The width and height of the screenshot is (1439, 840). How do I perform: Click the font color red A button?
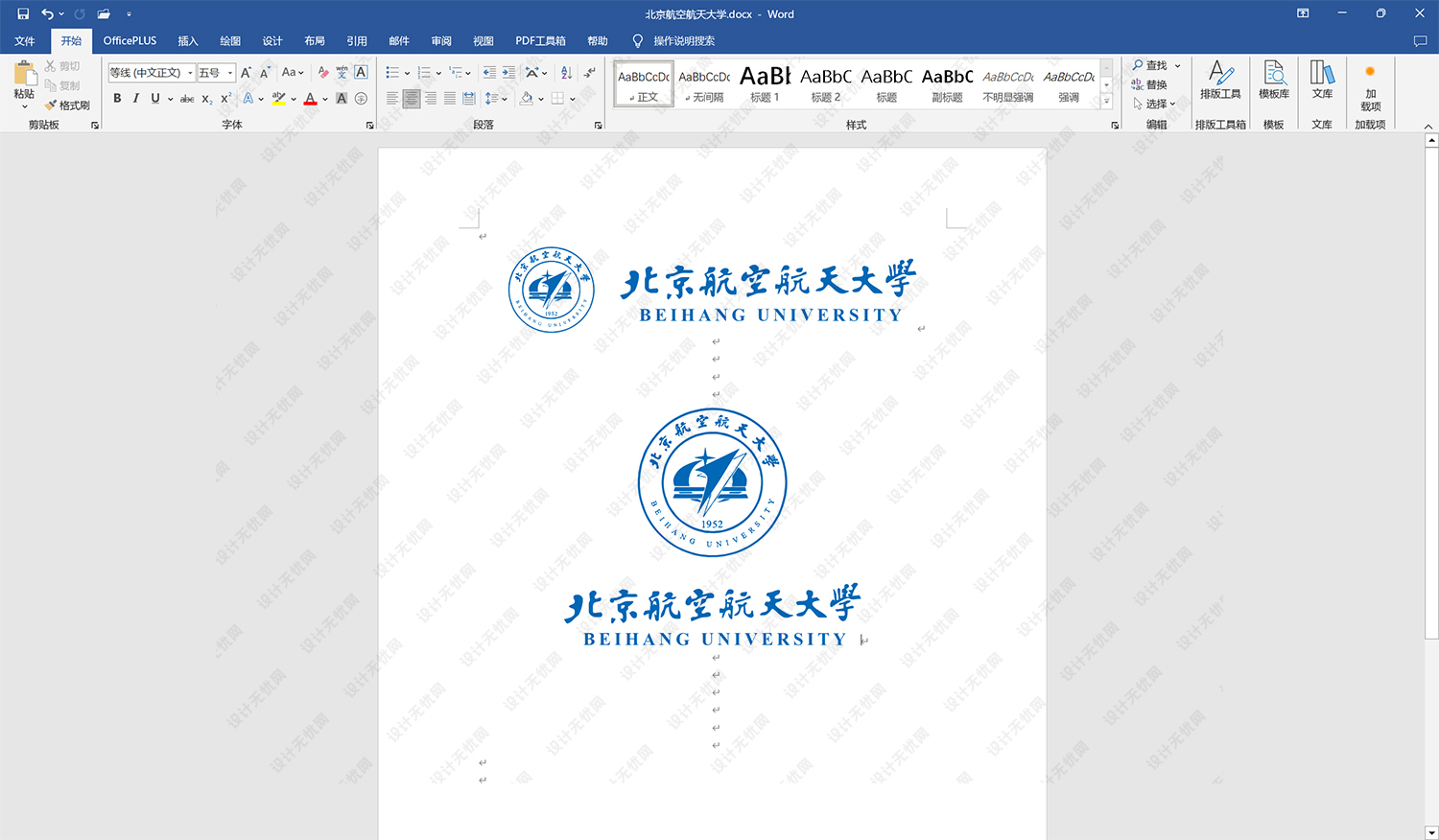(310, 99)
